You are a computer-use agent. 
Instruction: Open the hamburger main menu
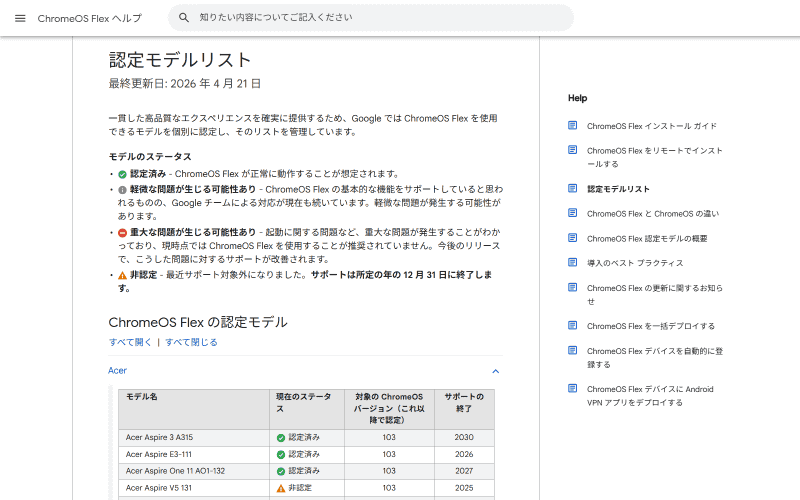(20, 18)
